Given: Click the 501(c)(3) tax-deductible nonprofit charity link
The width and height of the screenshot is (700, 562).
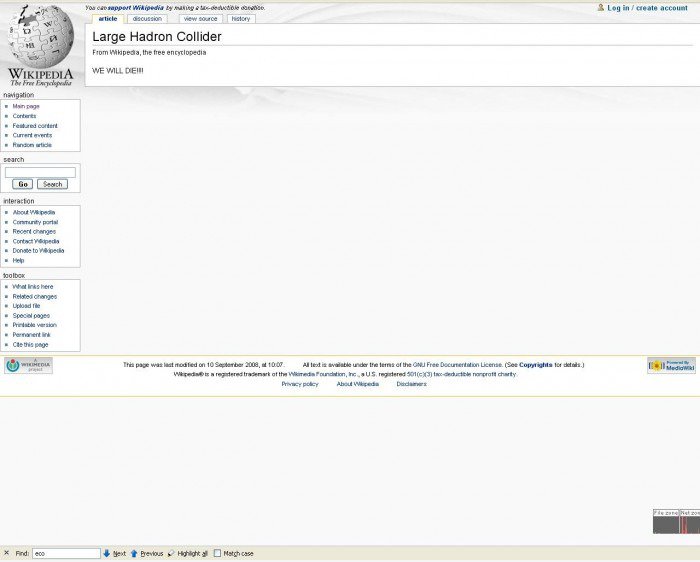Looking at the screenshot, I should (x=462, y=374).
